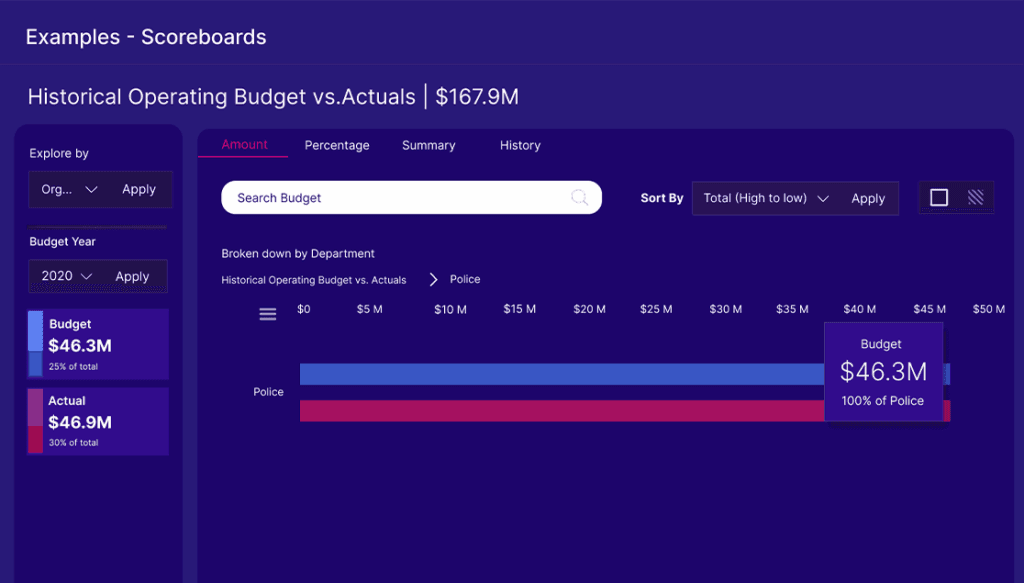Viewport: 1024px width, 583px height.
Task: Open the Budget Year 2020 dropdown
Action: [x=67, y=276]
